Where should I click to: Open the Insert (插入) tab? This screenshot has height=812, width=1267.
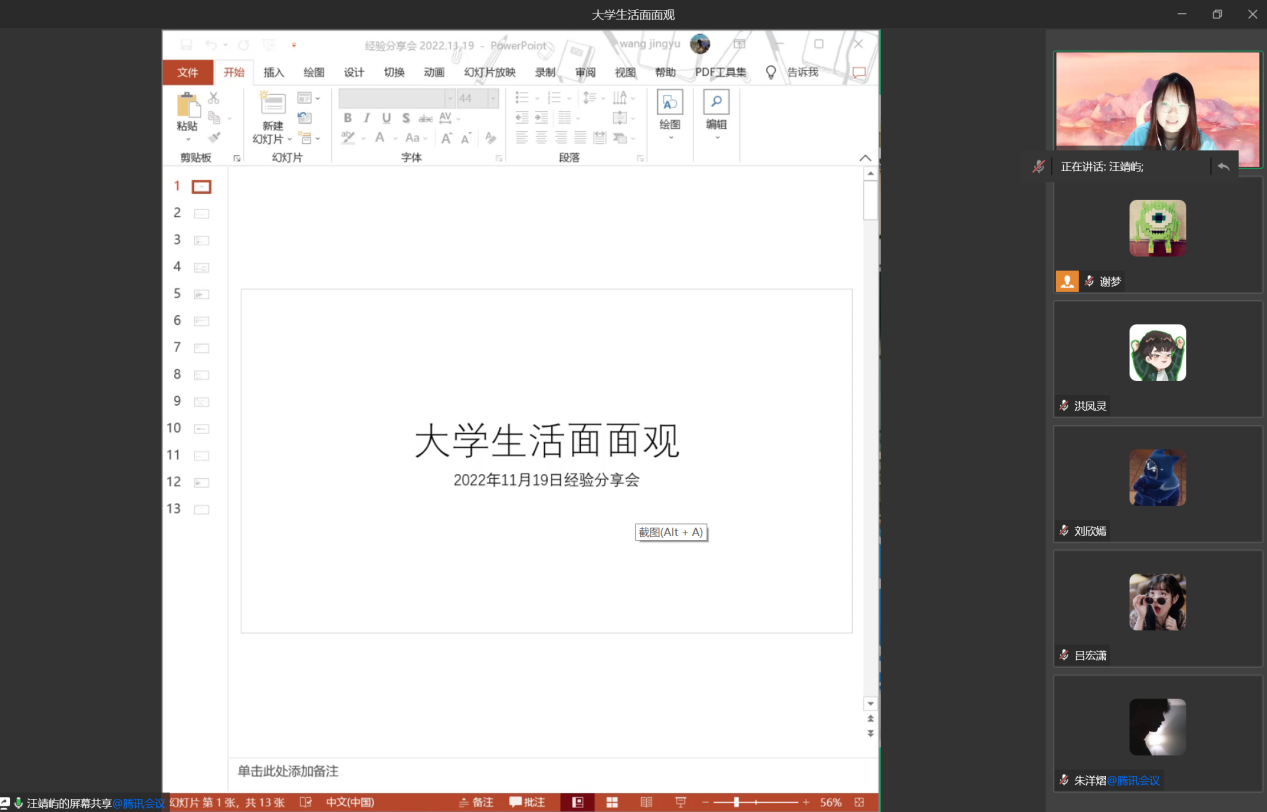(x=273, y=72)
